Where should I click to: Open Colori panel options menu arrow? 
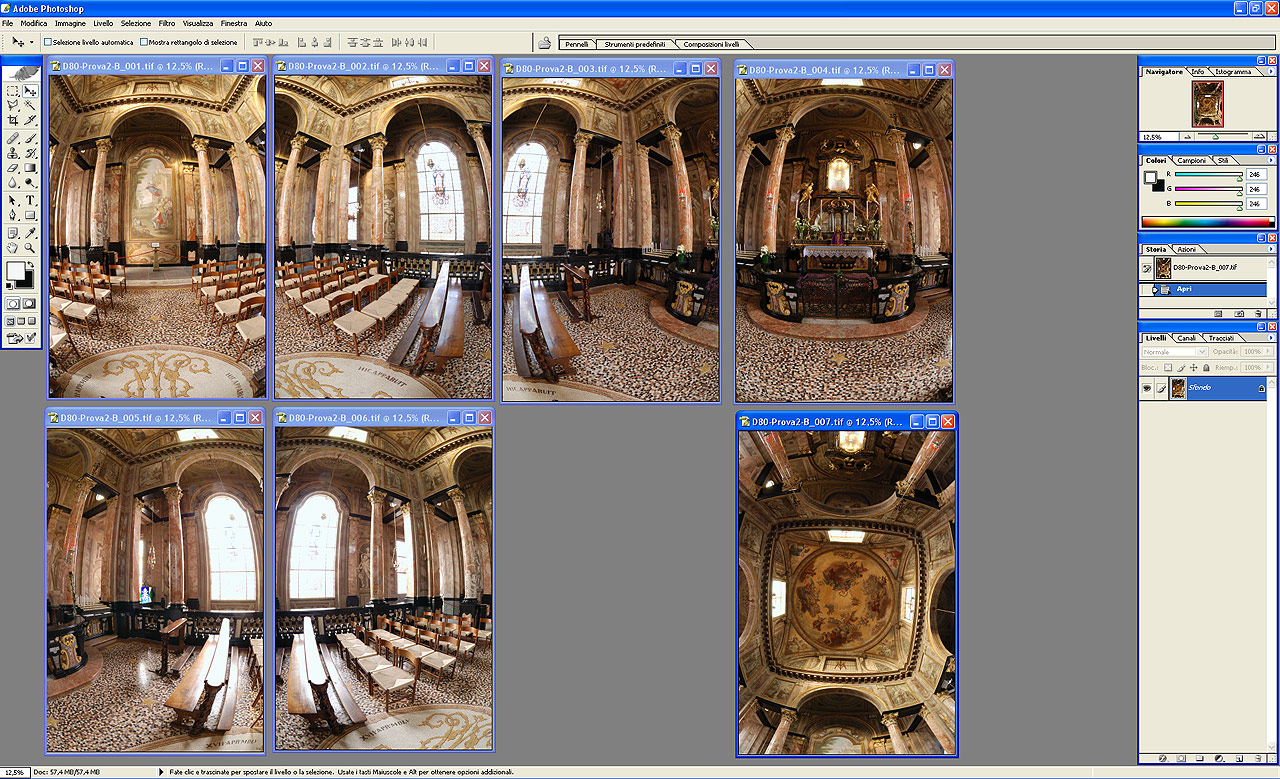[x=1270, y=160]
